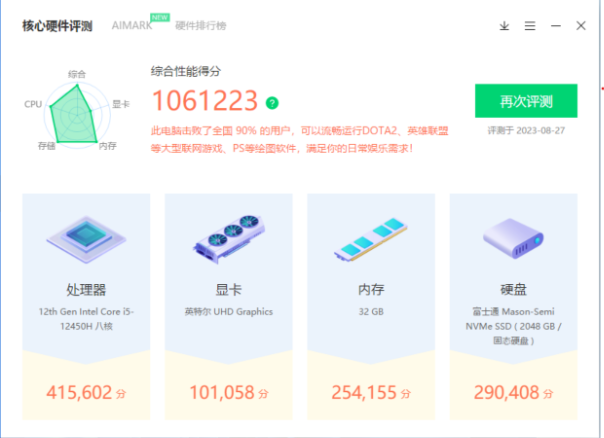Minimize the benchmark window

tap(556, 26)
